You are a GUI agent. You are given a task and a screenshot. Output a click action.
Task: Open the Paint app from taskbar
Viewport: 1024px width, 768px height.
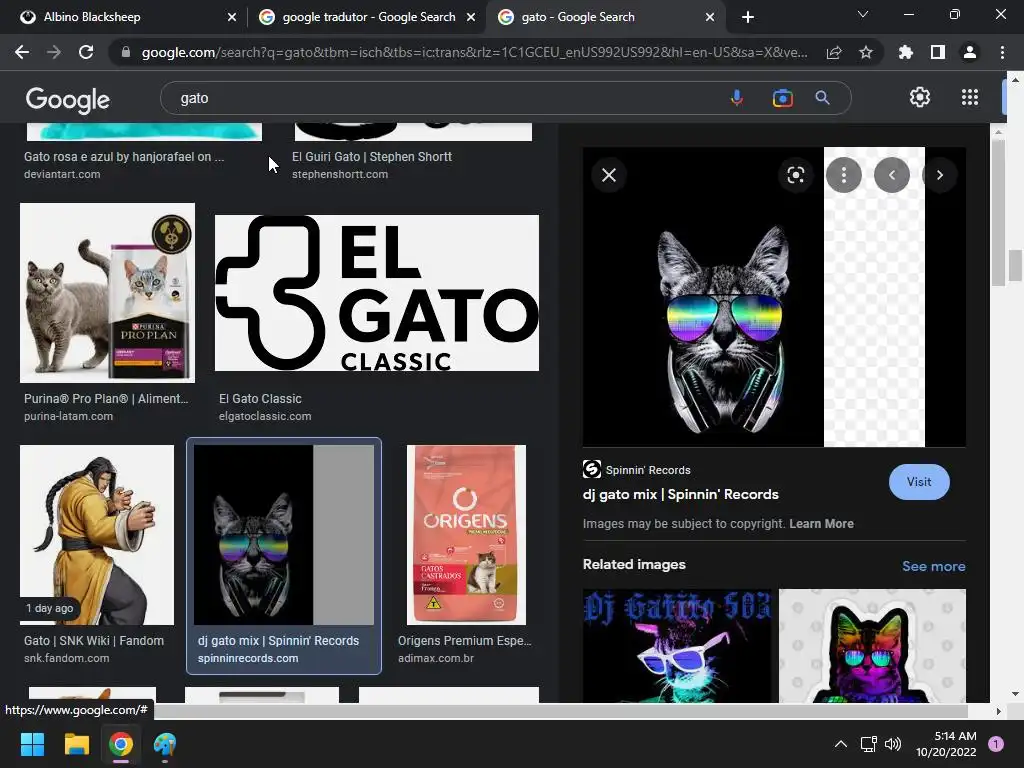165,744
